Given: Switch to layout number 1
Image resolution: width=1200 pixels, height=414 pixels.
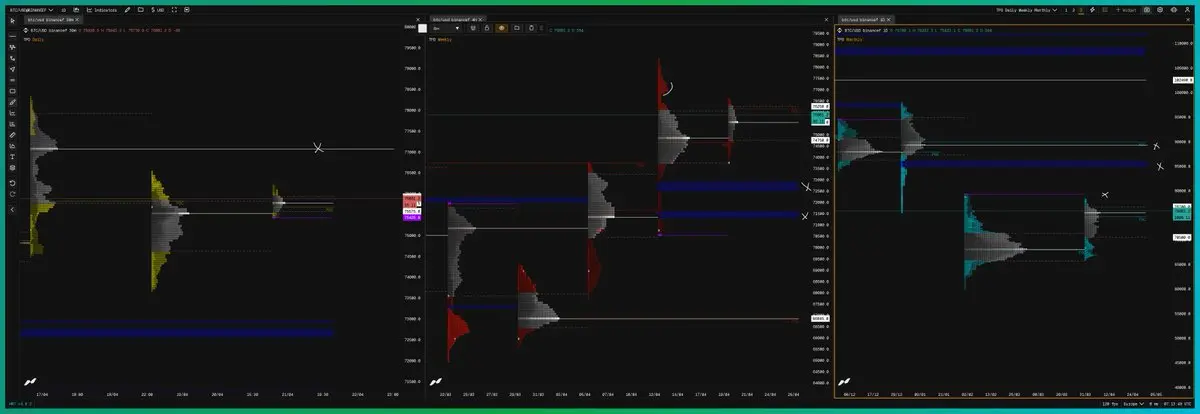Looking at the screenshot, I should [x=1066, y=10].
